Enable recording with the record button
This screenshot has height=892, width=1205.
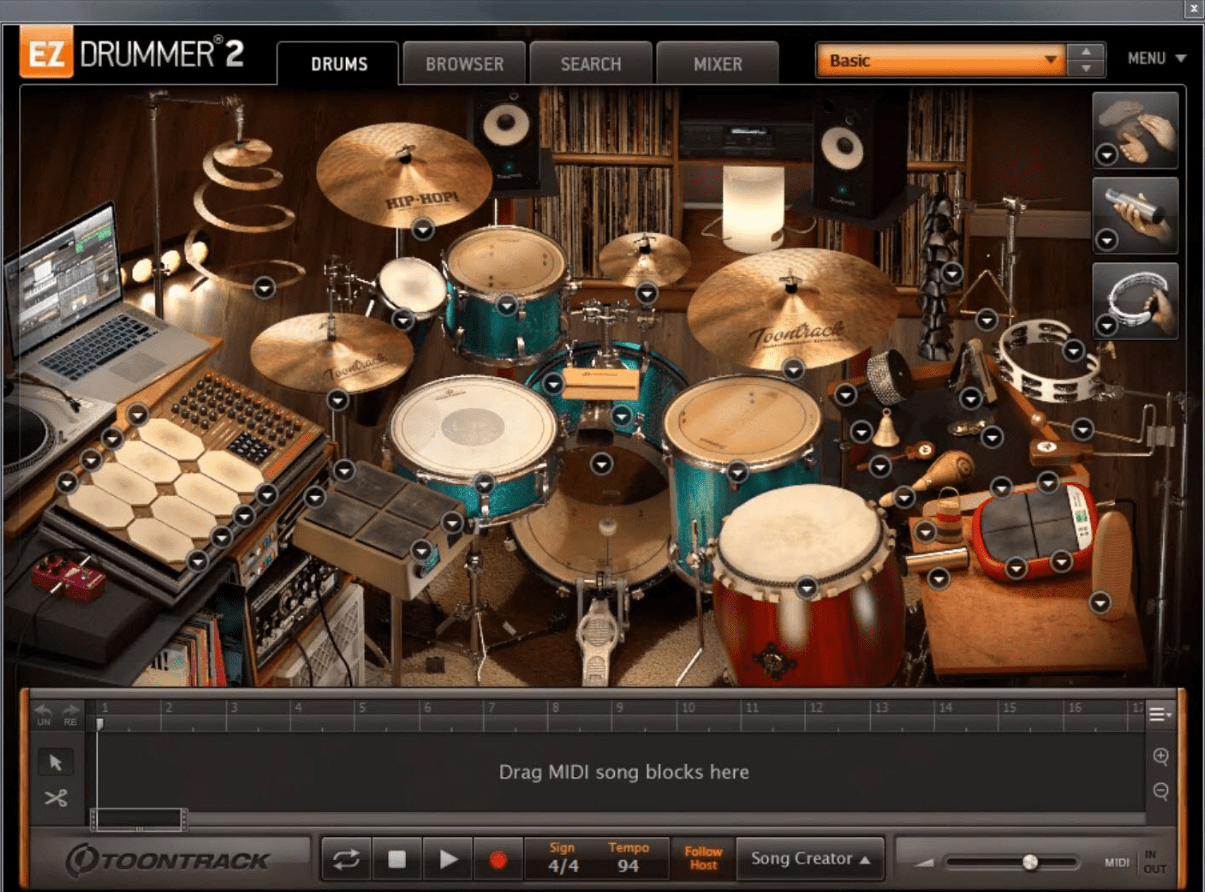click(x=498, y=860)
